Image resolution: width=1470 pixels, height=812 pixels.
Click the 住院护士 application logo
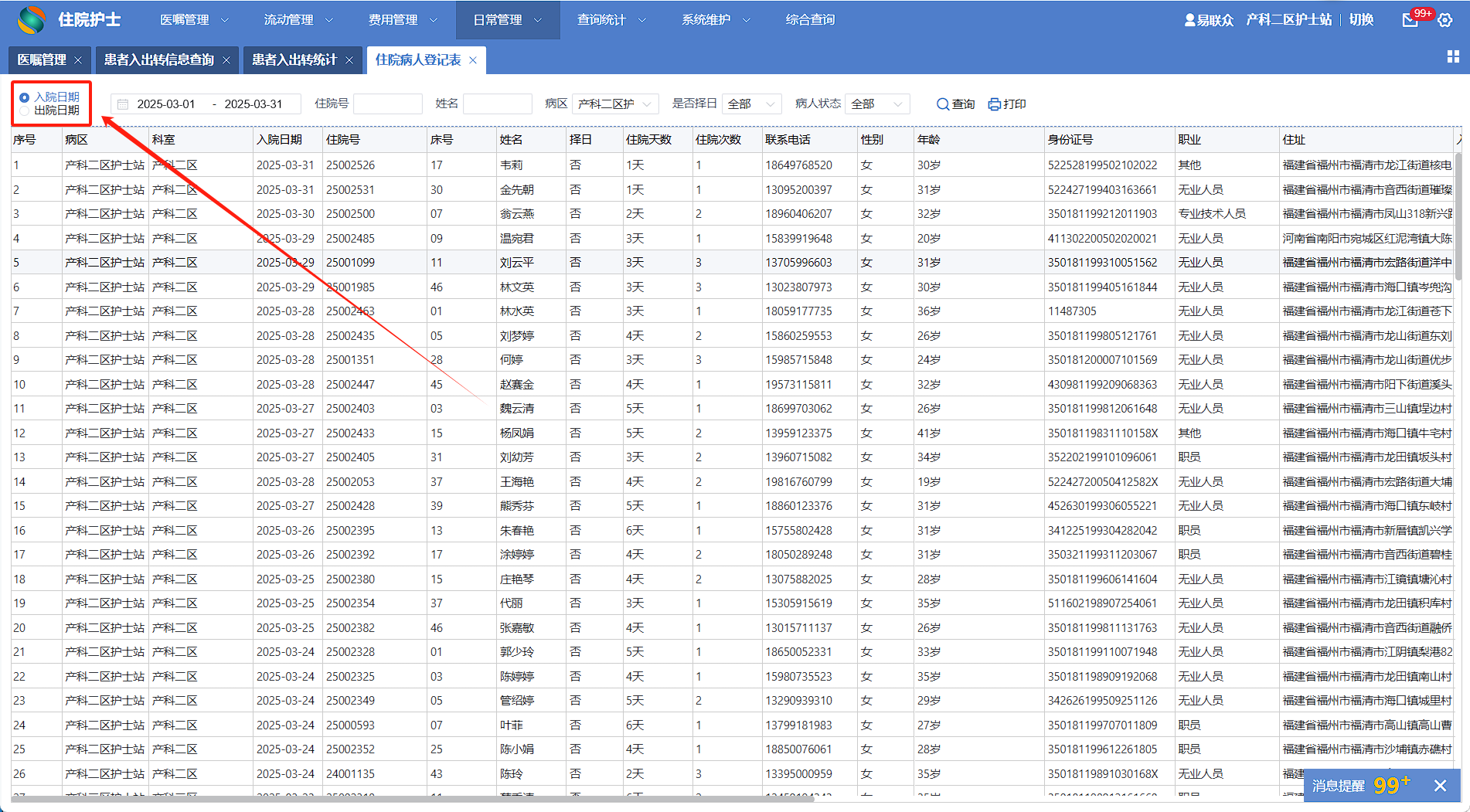tap(32, 20)
